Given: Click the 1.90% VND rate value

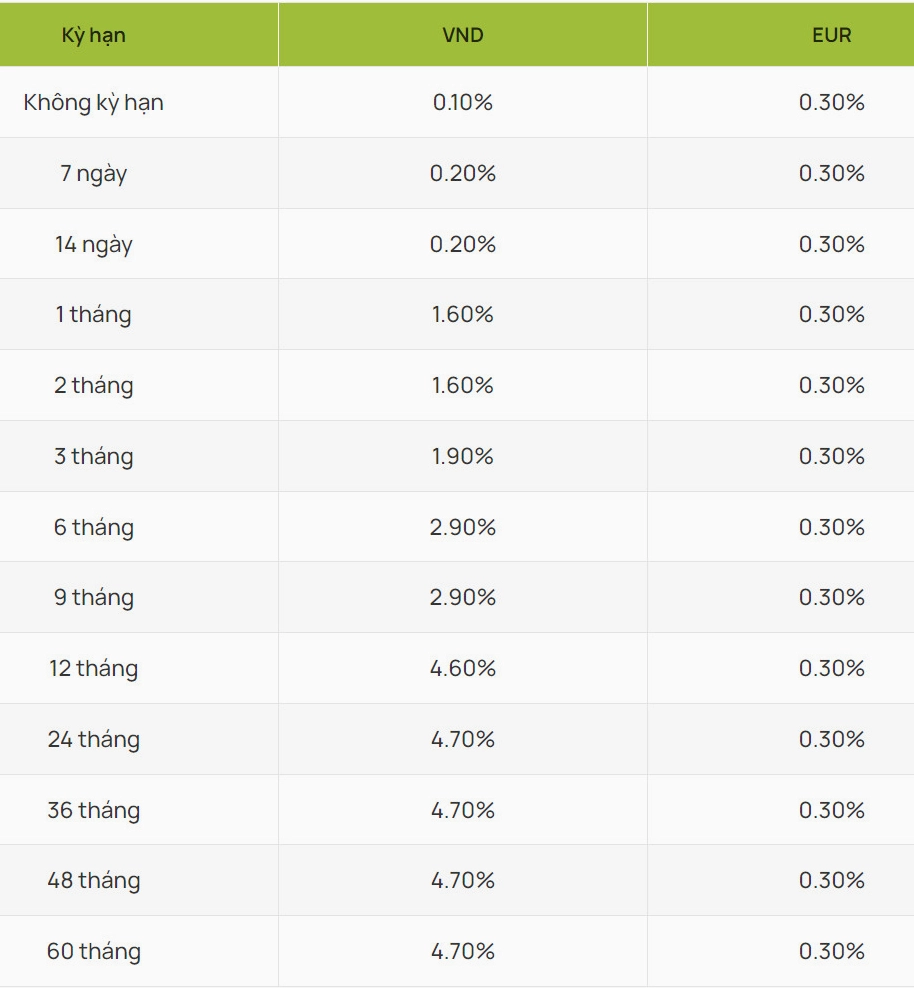Looking at the screenshot, I should click(462, 456).
